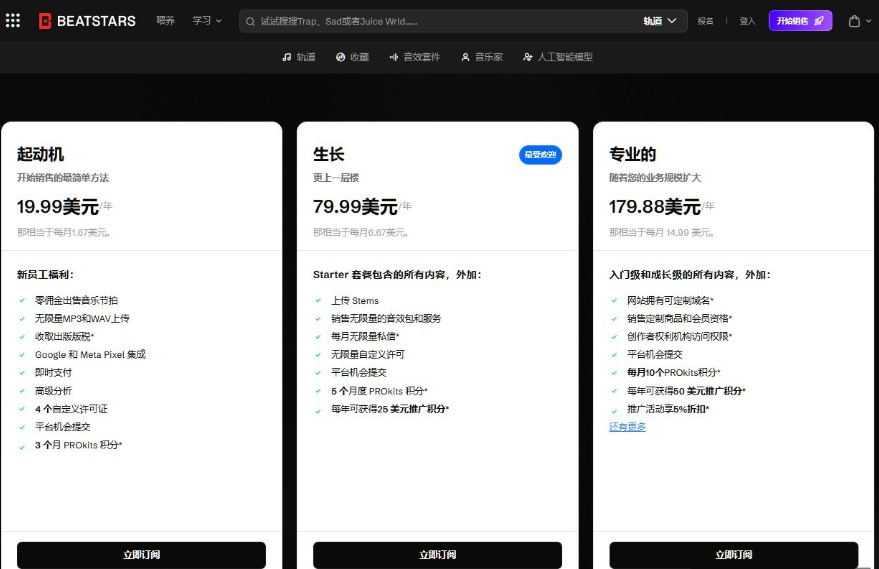Click the 无限量MP3和WAV上传 feature
879x569 pixels.
pyautogui.click(x=82, y=318)
